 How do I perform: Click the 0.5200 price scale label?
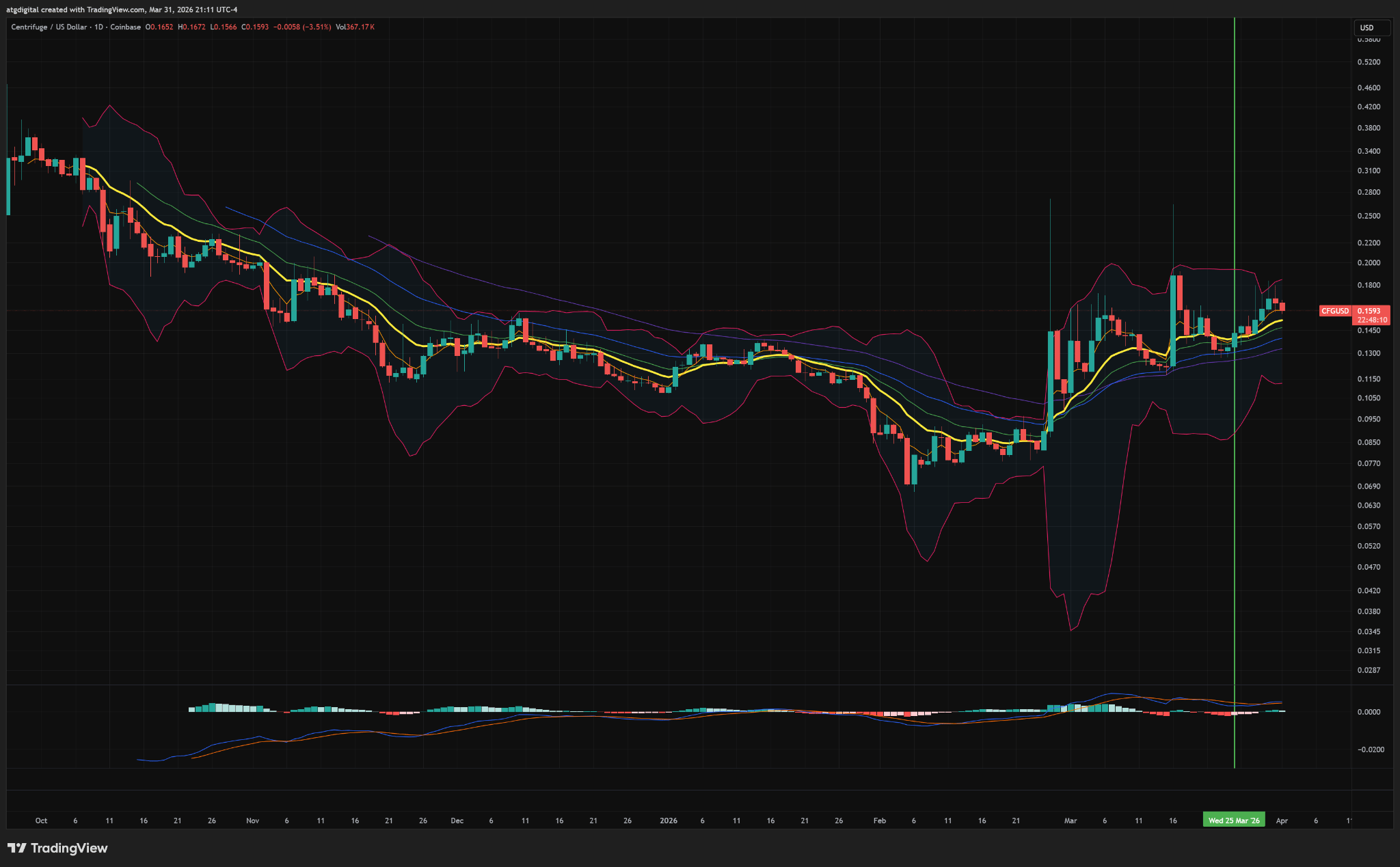(1368, 62)
